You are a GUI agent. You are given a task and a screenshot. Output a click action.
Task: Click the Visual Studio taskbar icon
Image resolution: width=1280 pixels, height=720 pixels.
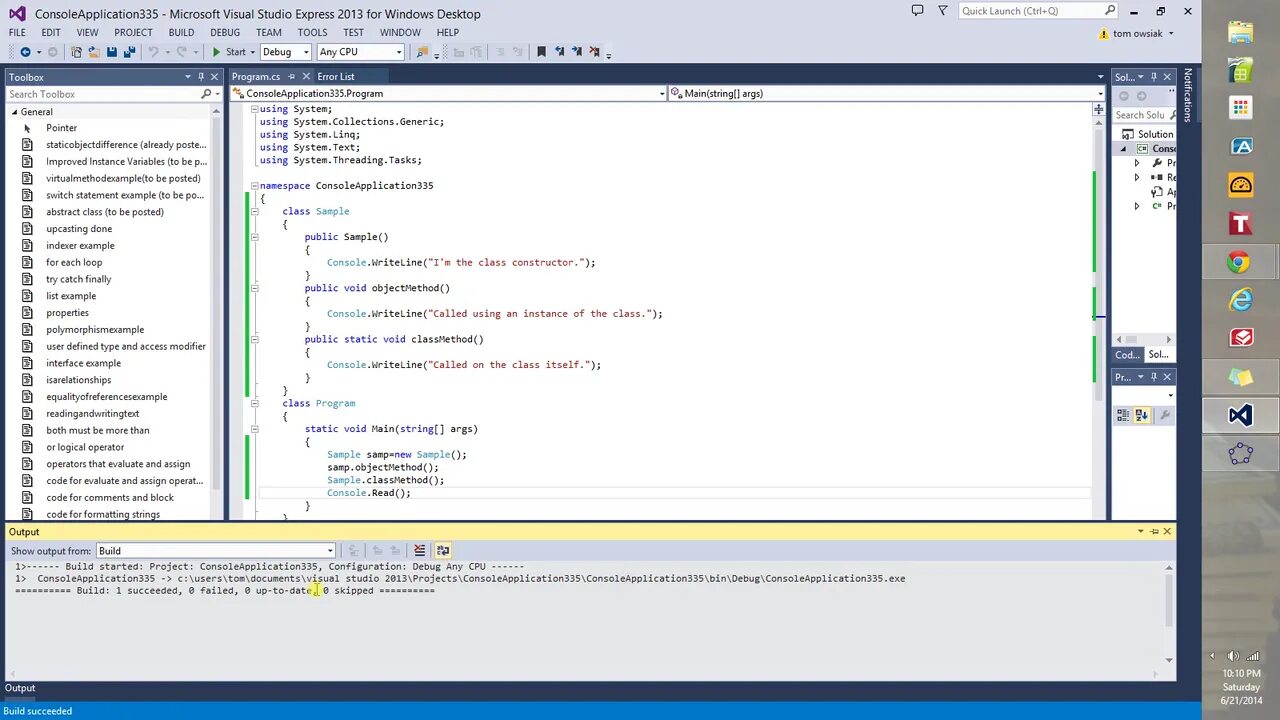pos(1240,415)
